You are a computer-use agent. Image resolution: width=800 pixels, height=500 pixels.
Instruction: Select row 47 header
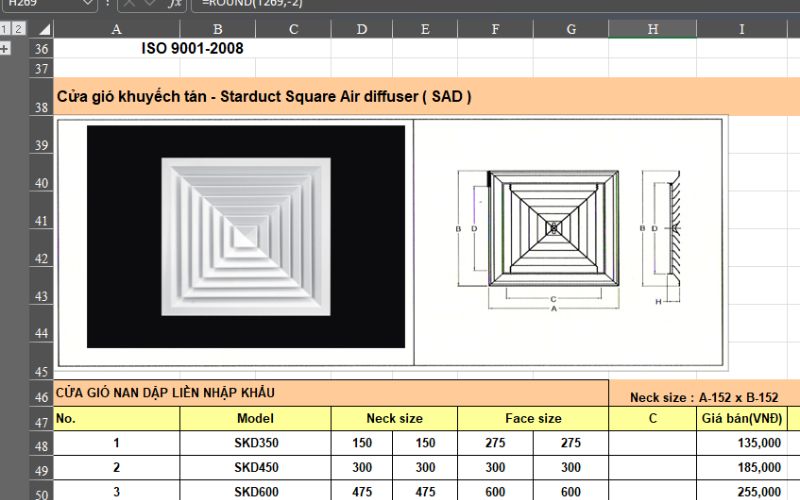pyautogui.click(x=41, y=419)
